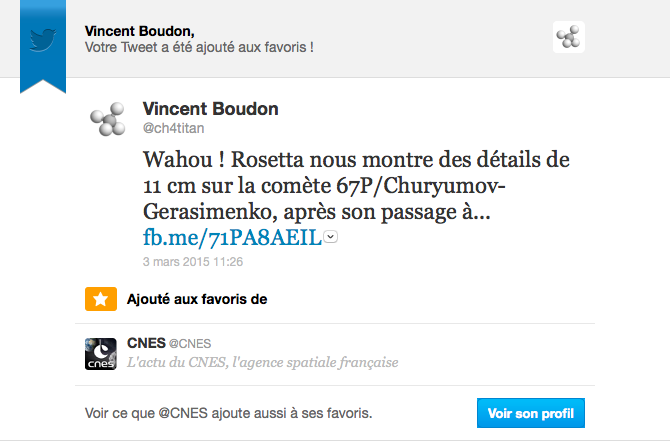
Task: Open the fb.me/71PA8AEIL link
Action: click(233, 237)
